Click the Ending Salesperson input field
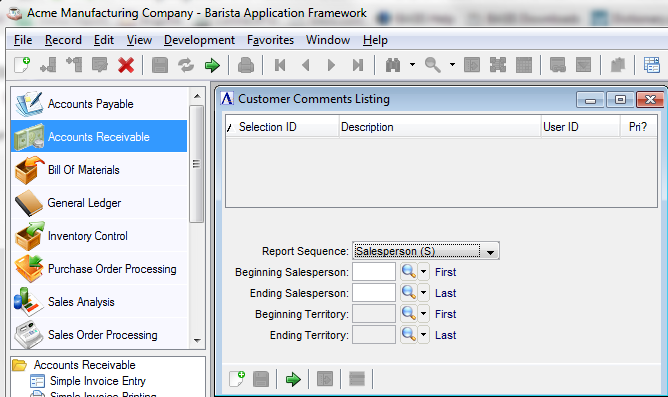Screen dimensions: 668x397 point(374,293)
